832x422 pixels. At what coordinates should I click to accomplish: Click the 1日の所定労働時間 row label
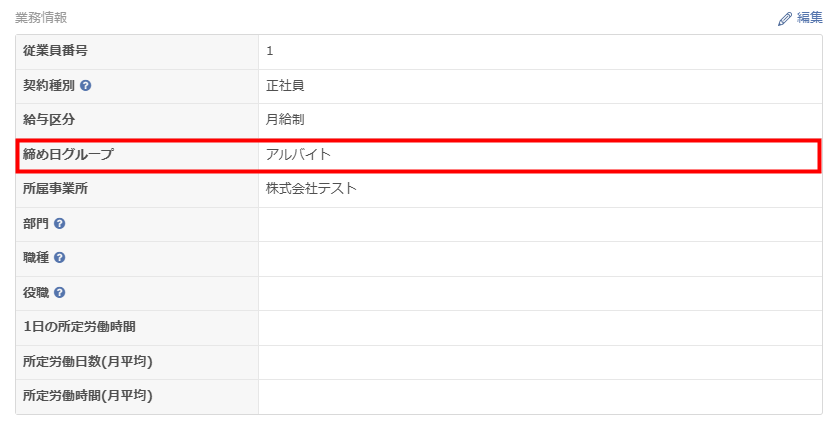79,327
